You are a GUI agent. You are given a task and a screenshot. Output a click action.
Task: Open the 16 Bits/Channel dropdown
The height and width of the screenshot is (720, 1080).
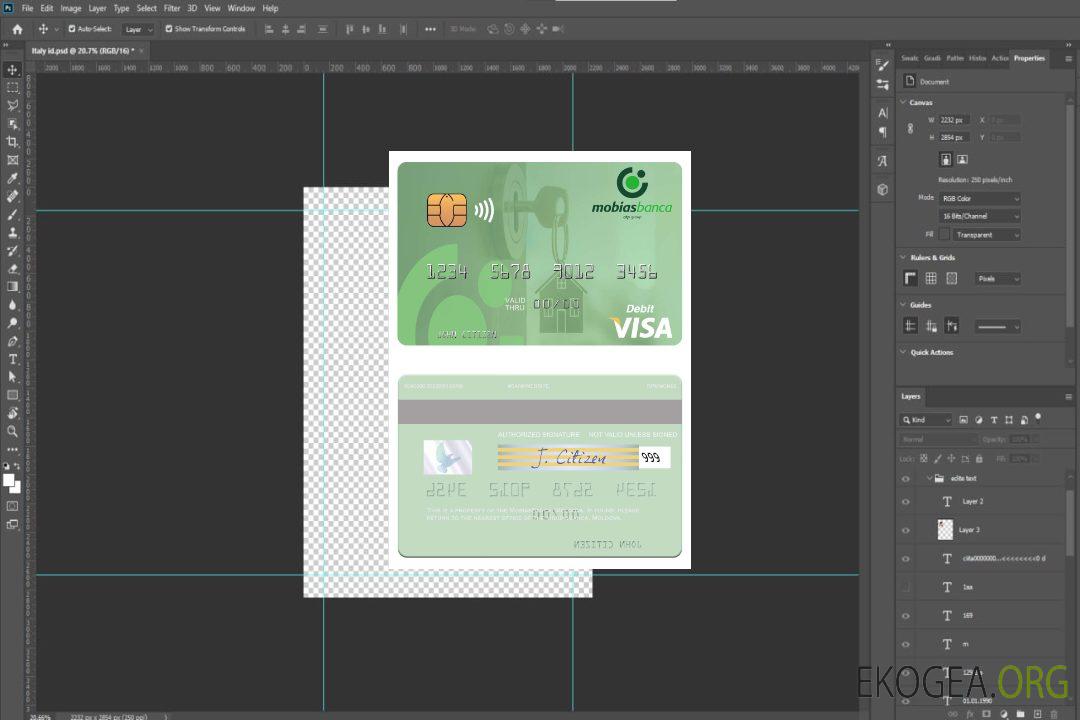point(979,216)
